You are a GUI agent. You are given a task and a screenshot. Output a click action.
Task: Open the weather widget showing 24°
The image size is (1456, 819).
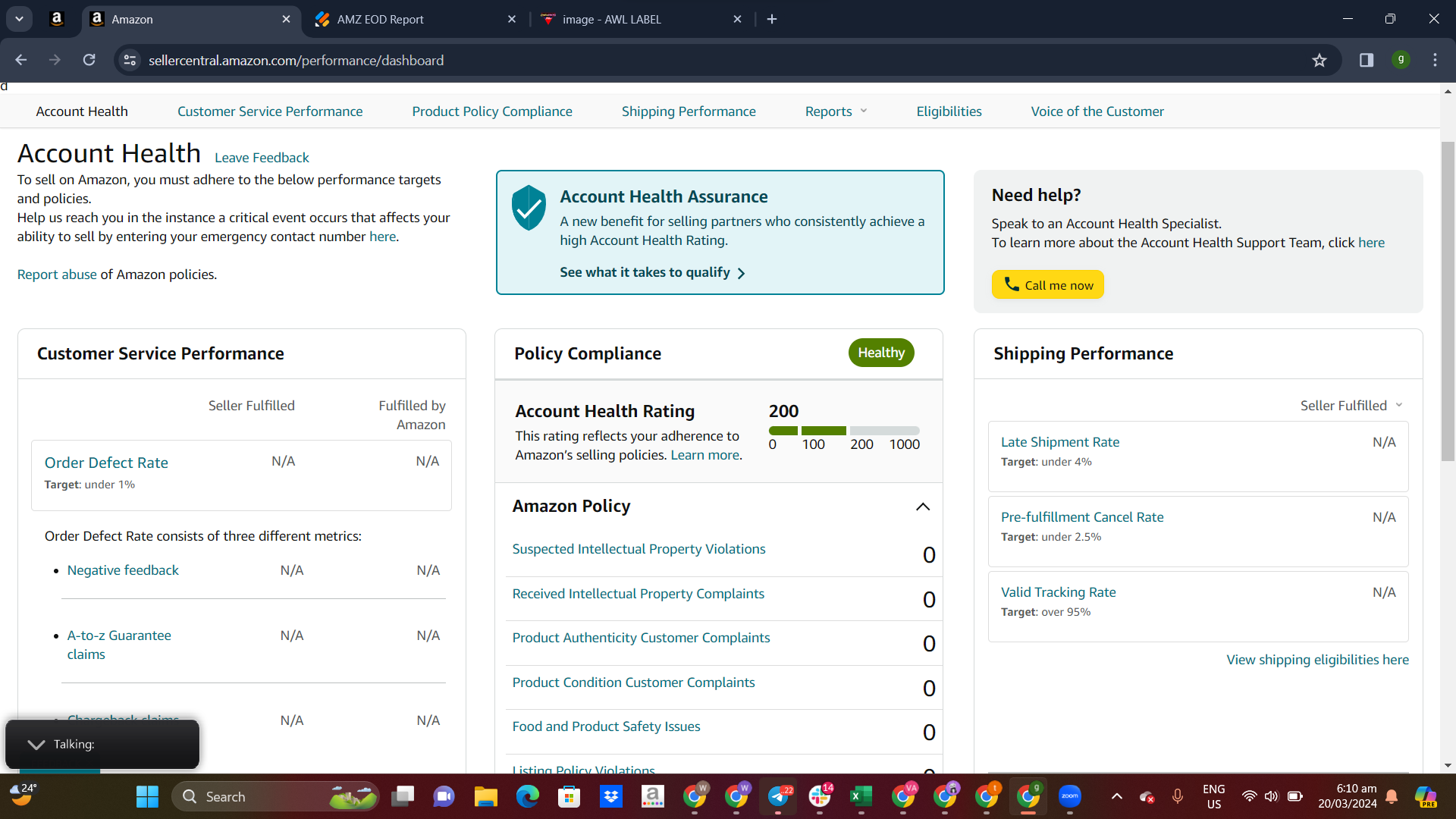23,795
